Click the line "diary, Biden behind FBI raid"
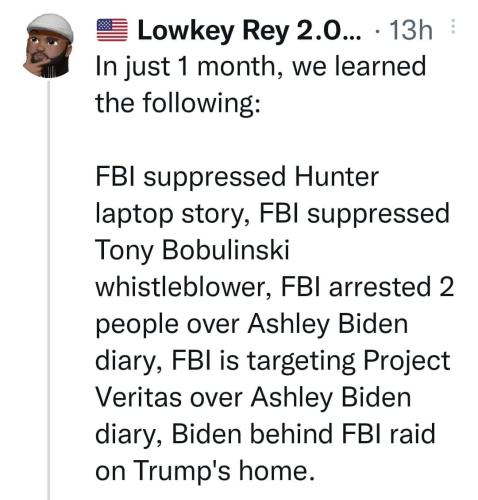The width and height of the screenshot is (478, 500). click(x=266, y=435)
